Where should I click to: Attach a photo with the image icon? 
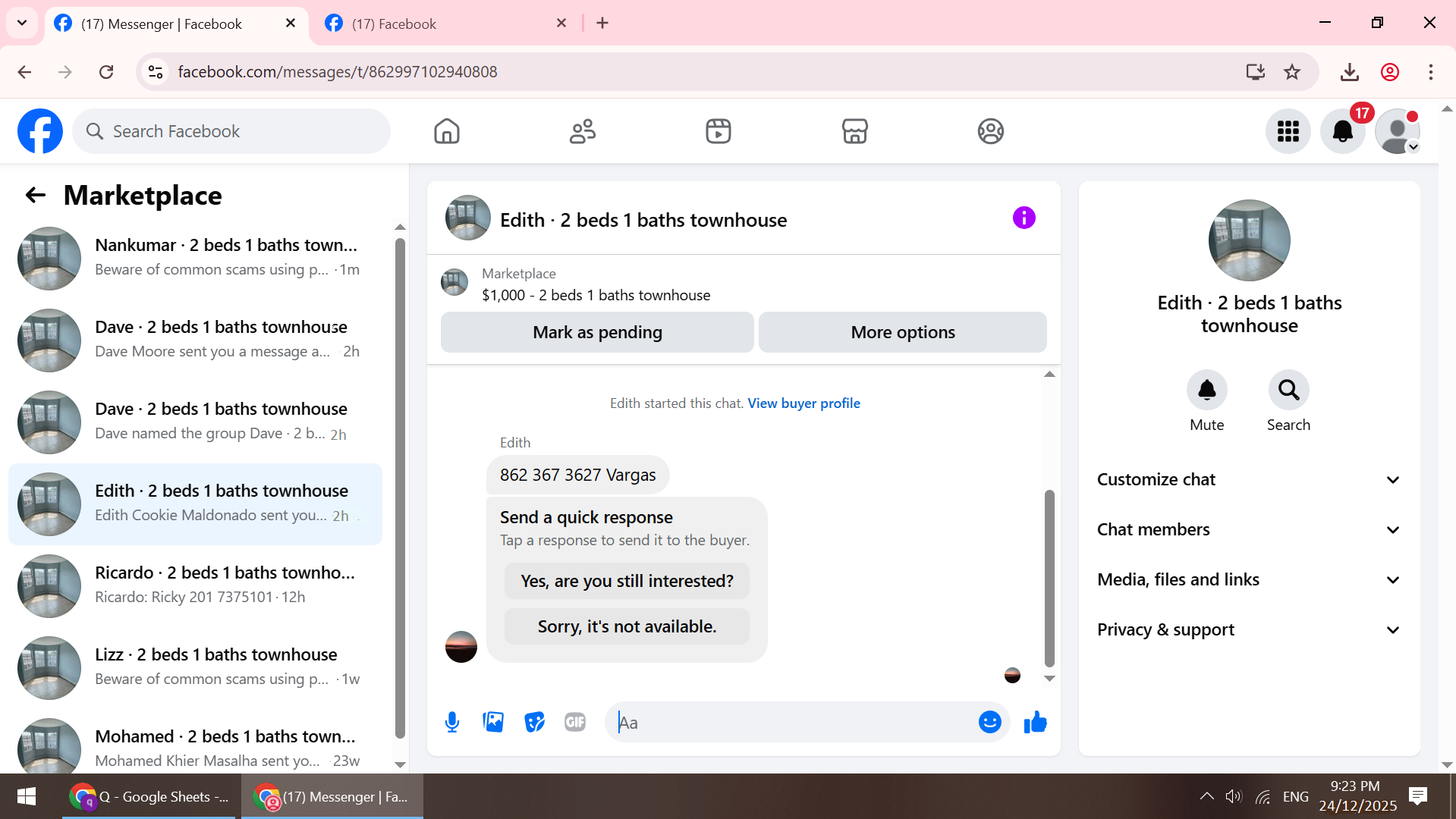[x=494, y=723]
